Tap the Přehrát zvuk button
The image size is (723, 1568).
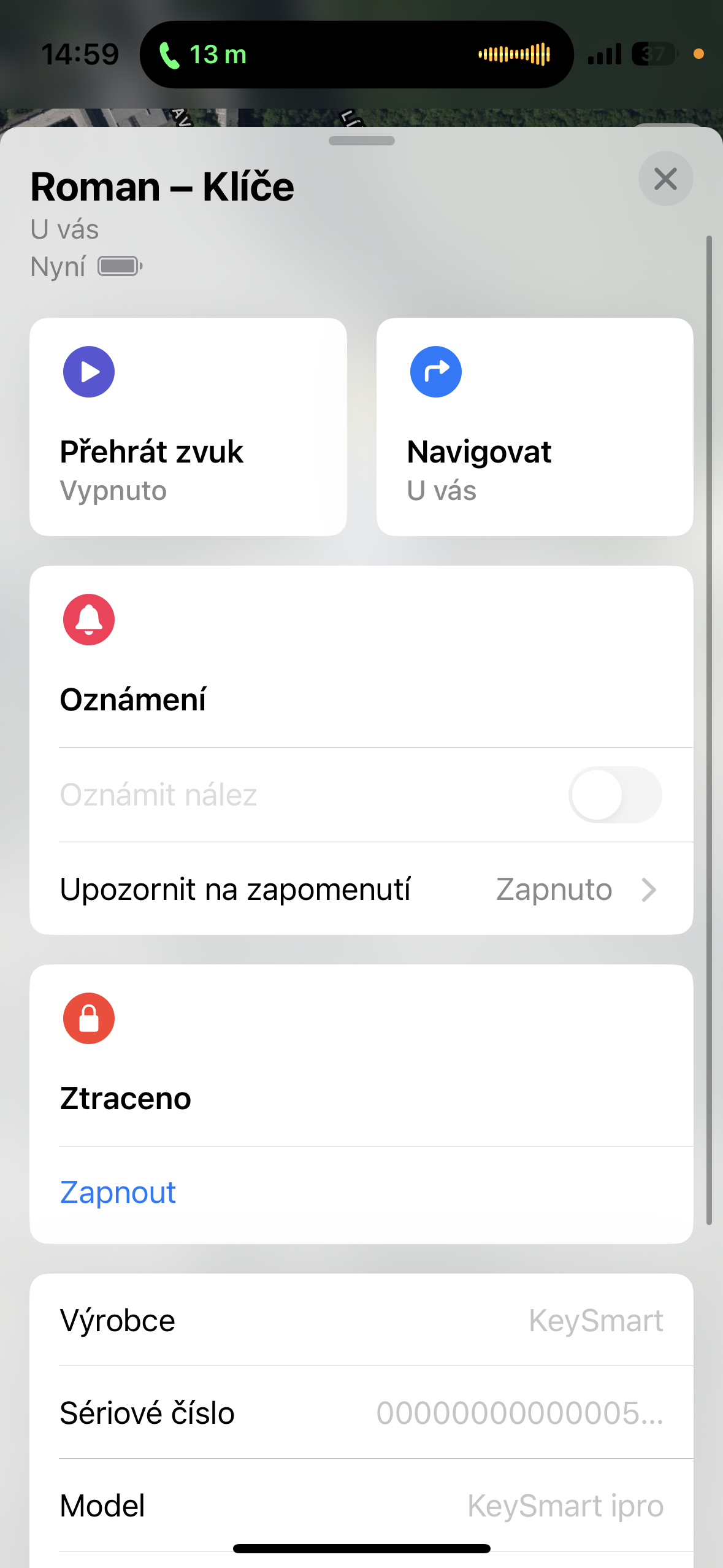point(188,427)
